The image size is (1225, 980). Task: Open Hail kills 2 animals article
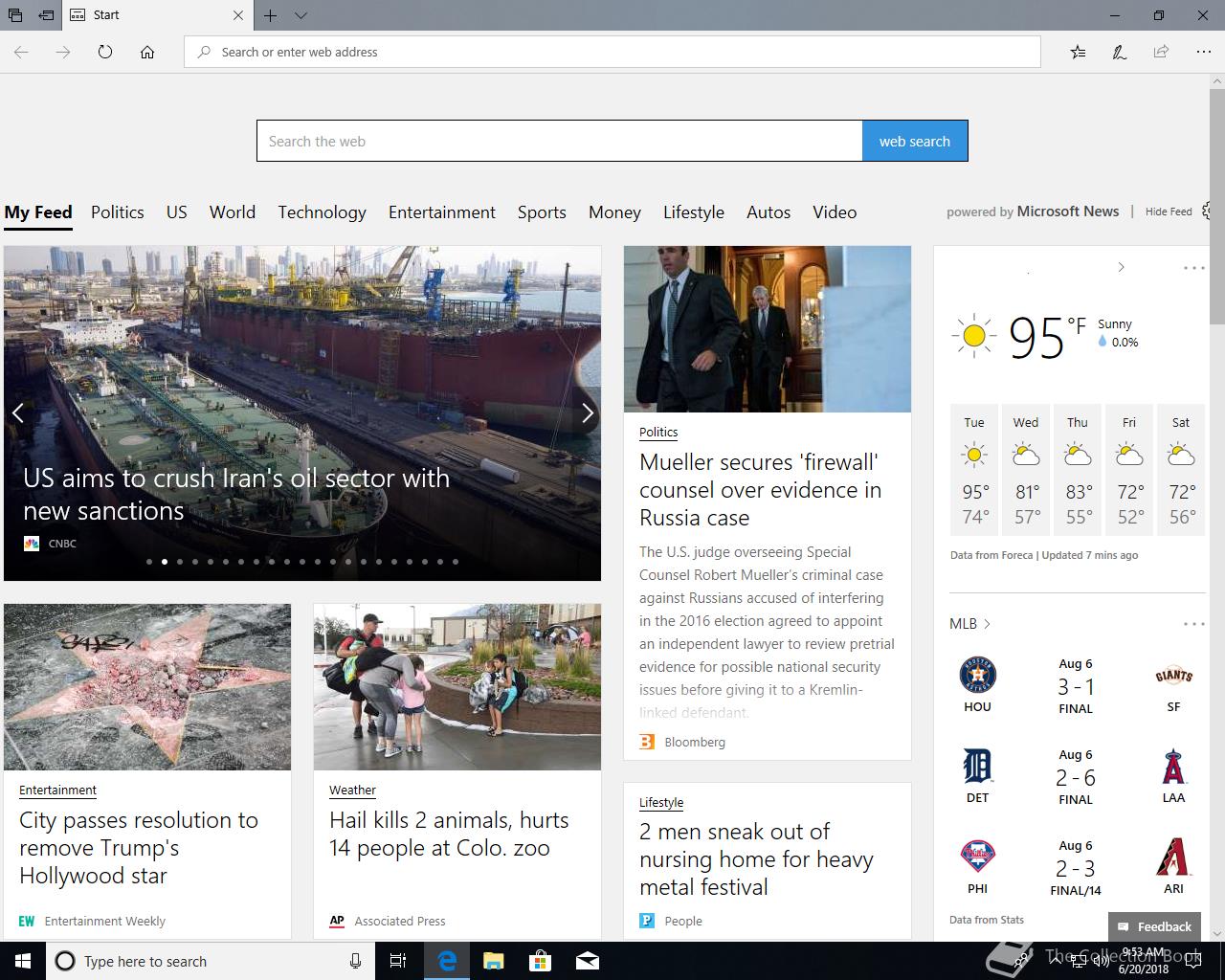[449, 834]
